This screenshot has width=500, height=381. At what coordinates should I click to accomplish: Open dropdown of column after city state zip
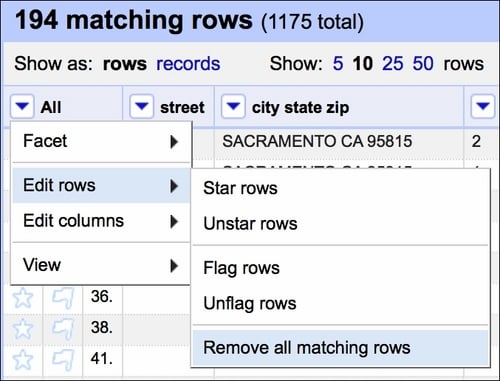[483, 106]
